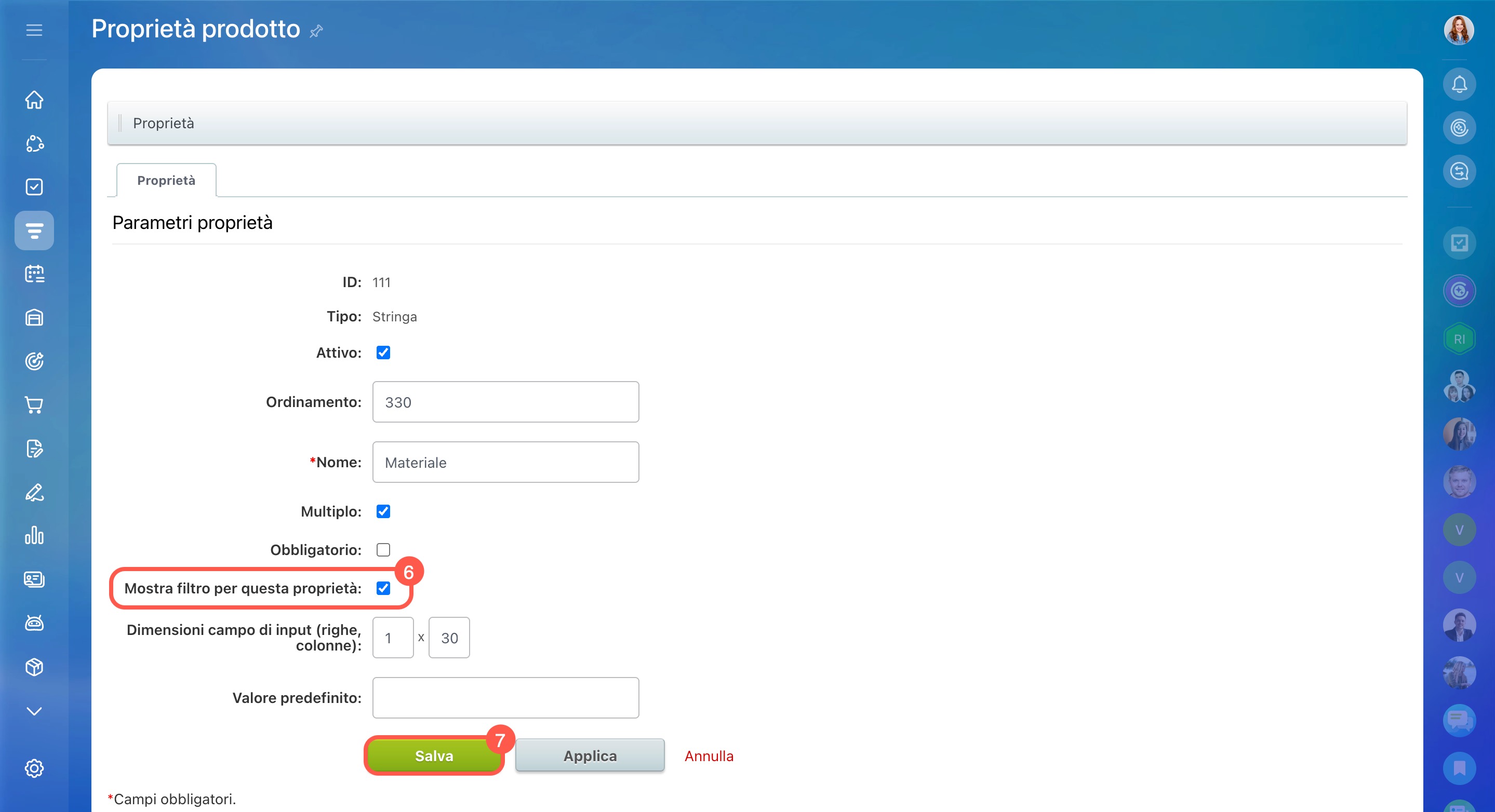This screenshot has height=812, width=1495.
Task: Toggle the Multiplo checkbox
Action: (x=383, y=511)
